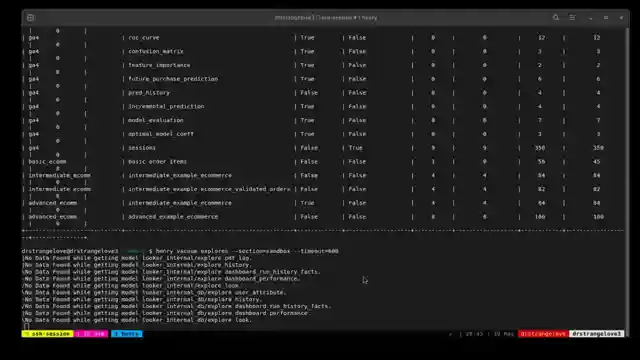Click the True value in the sessions row

356,148
